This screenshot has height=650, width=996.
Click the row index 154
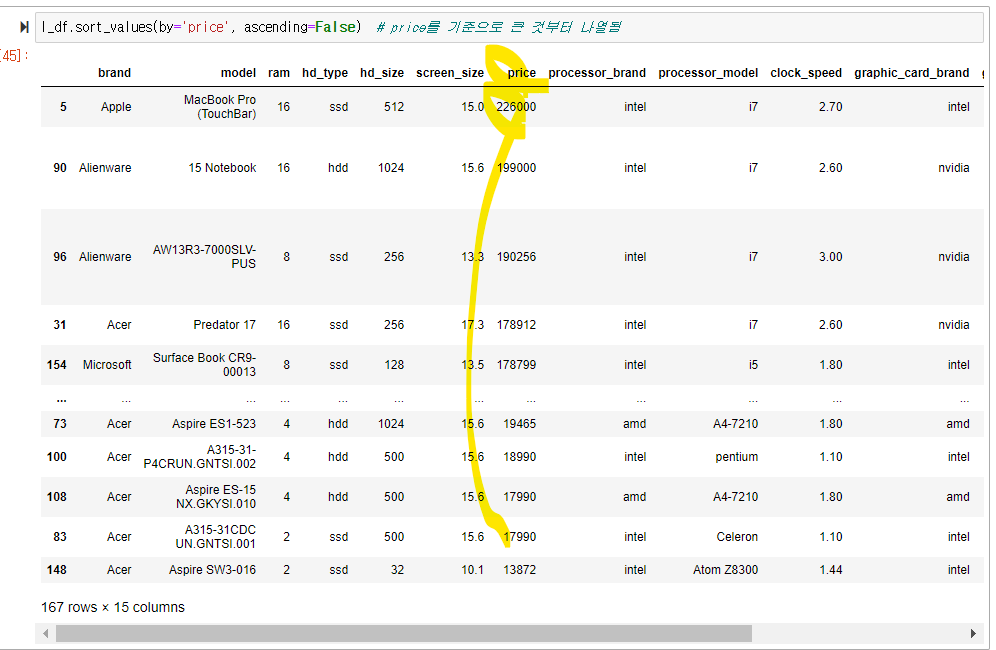tap(57, 365)
